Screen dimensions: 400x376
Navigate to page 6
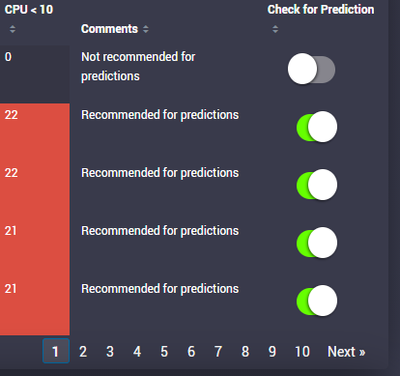tap(191, 352)
